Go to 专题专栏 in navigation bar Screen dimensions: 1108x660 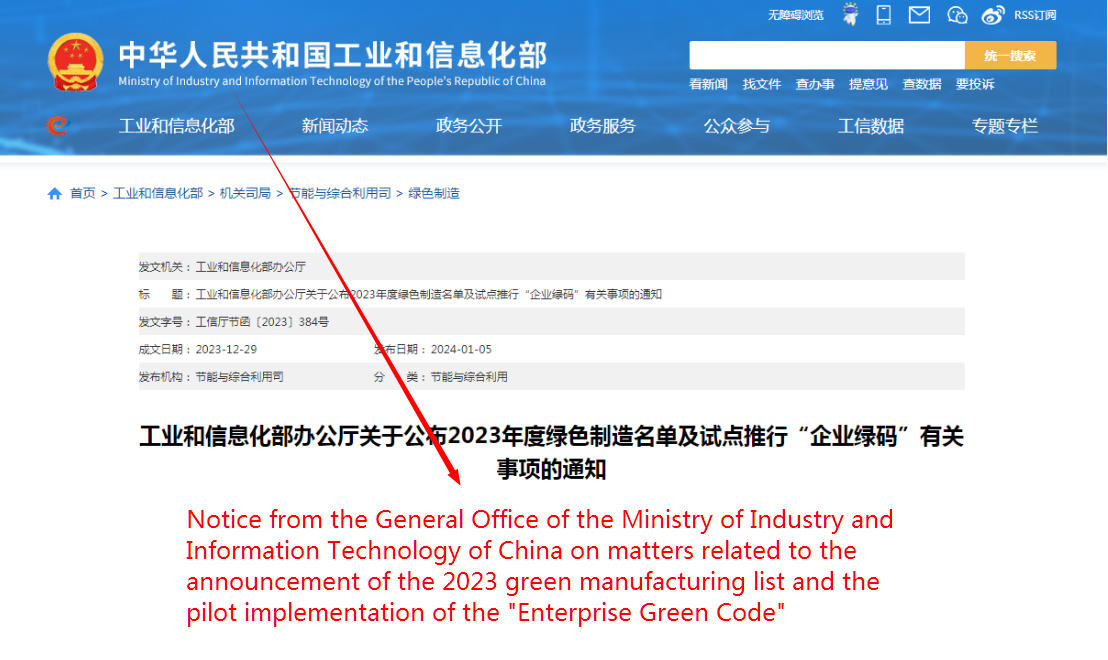(x=1005, y=126)
